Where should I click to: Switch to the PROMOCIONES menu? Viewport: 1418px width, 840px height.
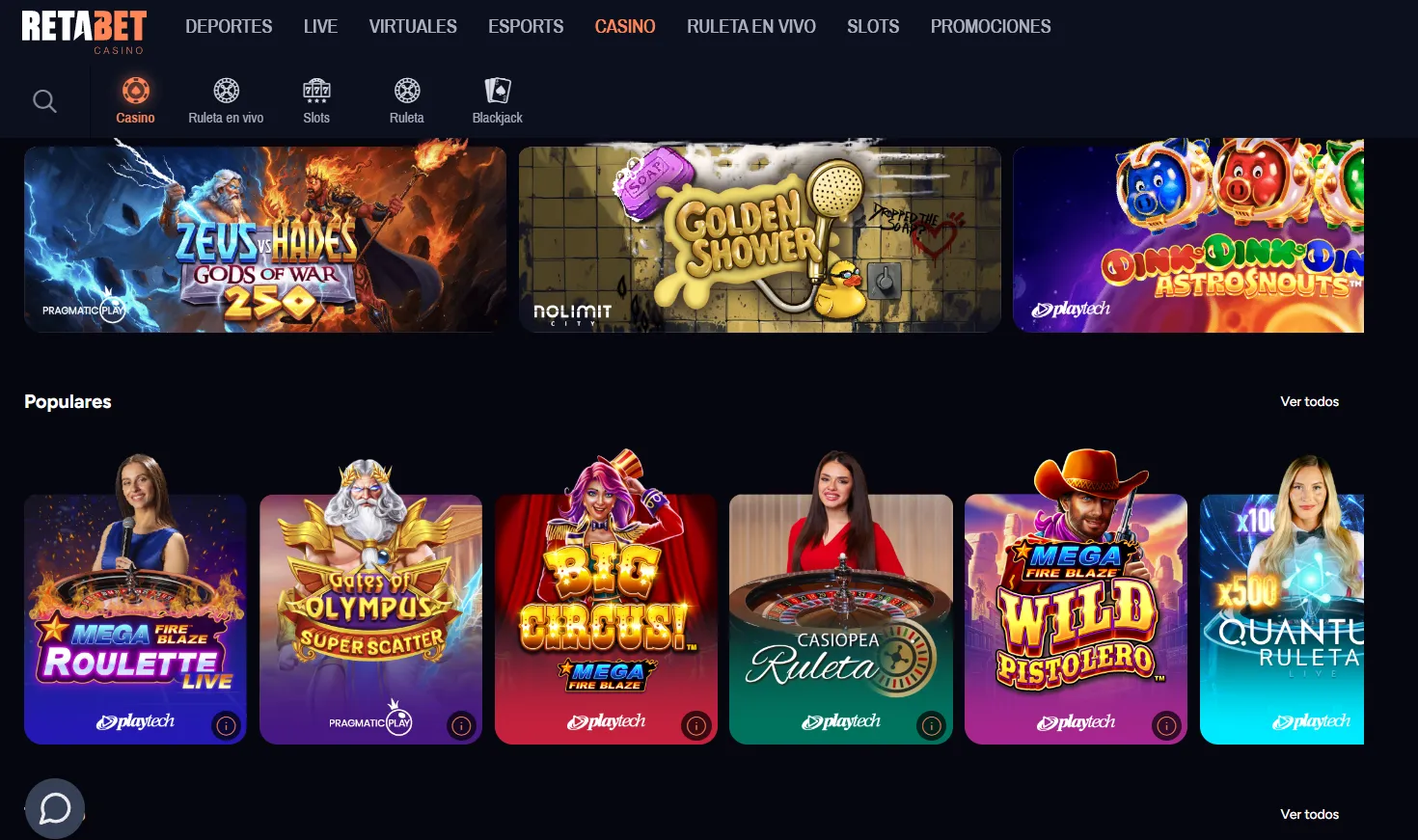pyautogui.click(x=991, y=26)
